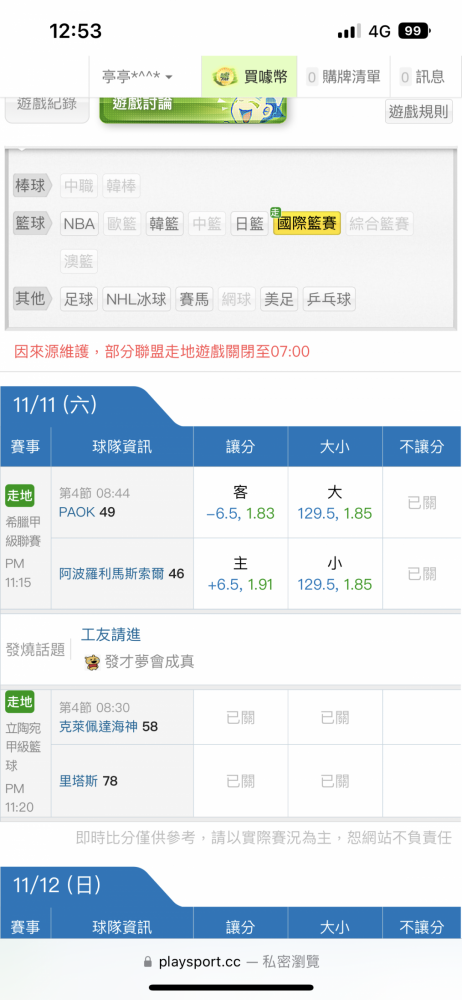Select the 賽馬 category

click(195, 299)
